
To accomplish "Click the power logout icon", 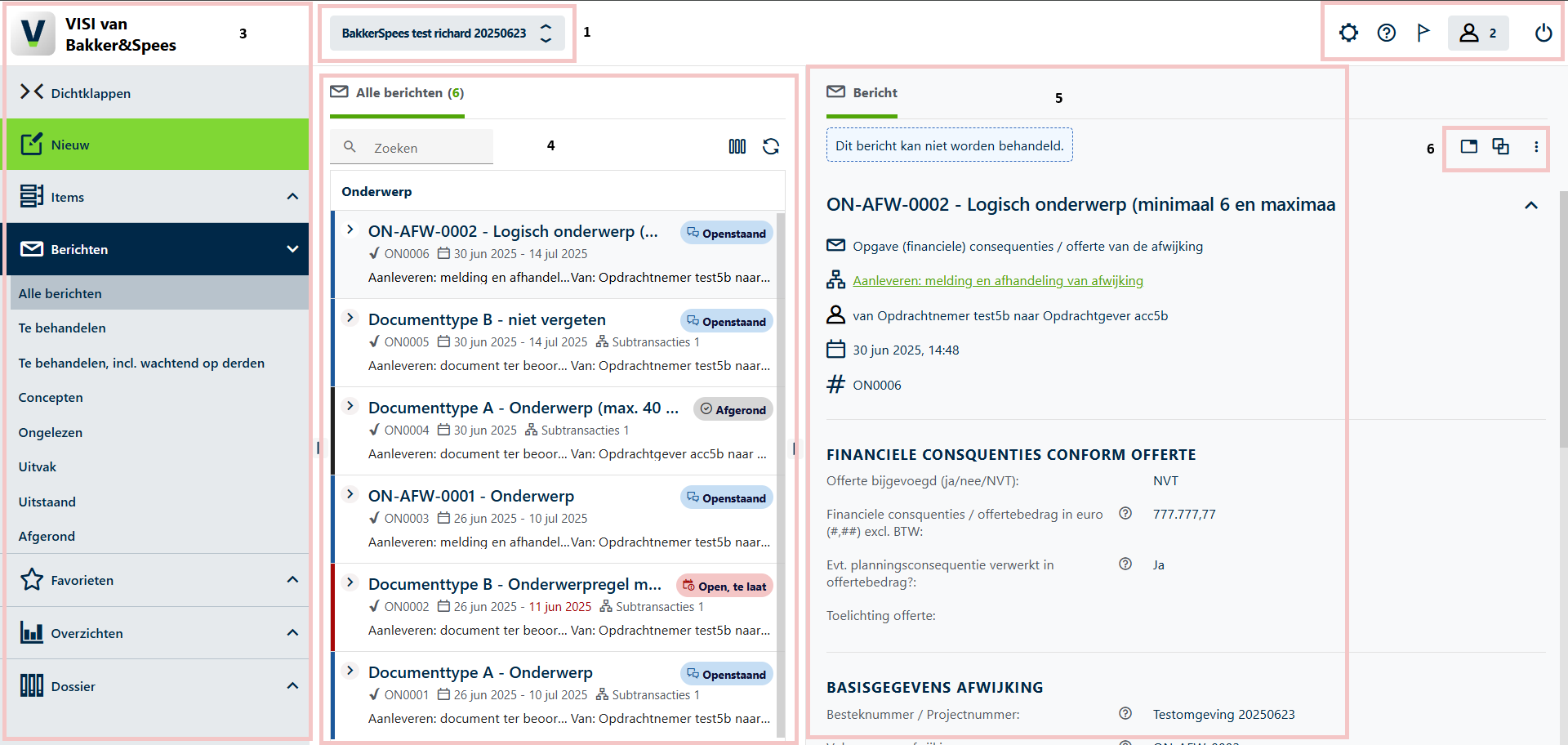I will tap(1543, 33).
